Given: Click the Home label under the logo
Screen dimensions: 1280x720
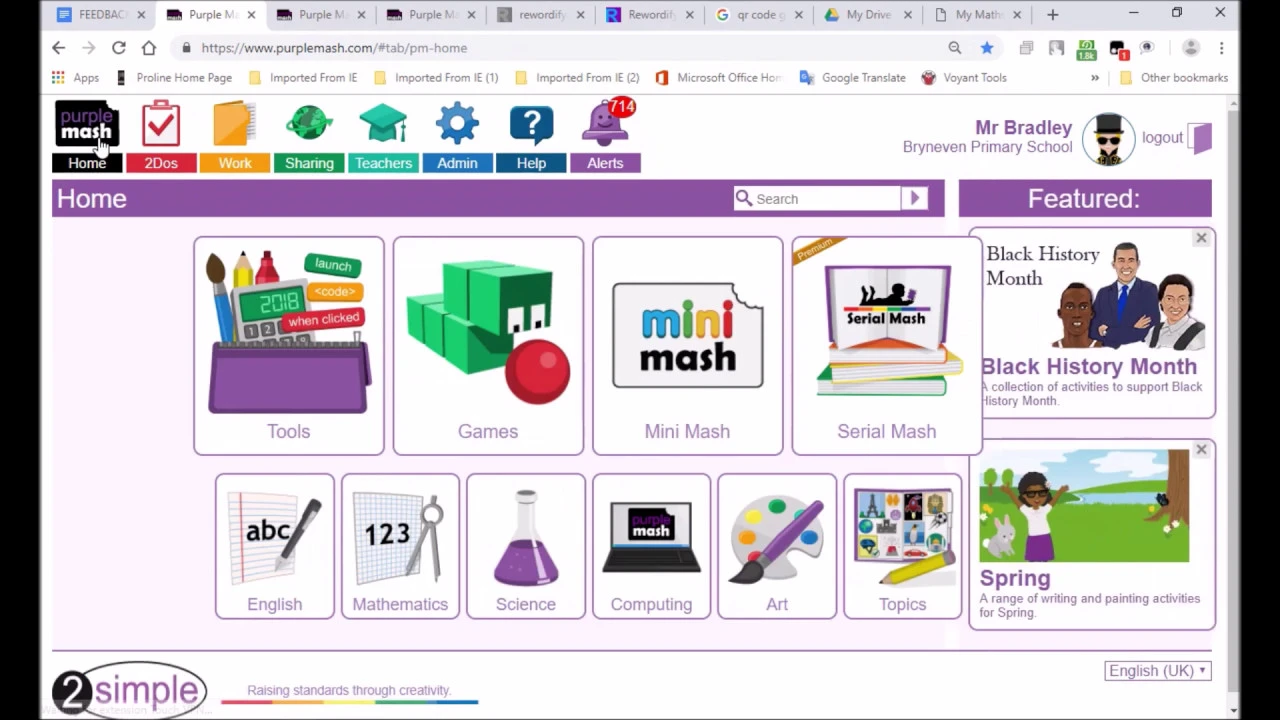Looking at the screenshot, I should pyautogui.click(x=87, y=163).
